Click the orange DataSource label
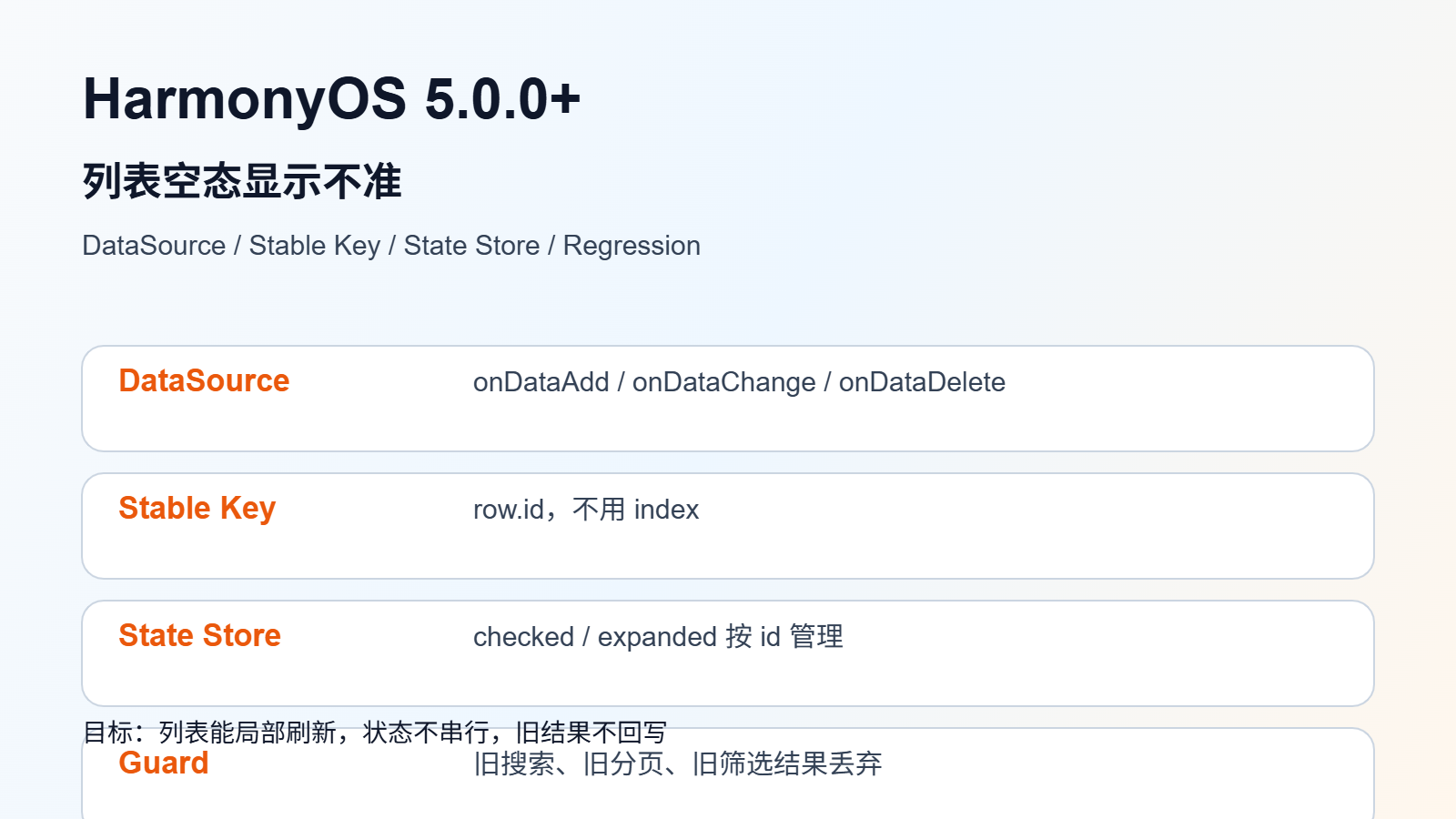 204,380
